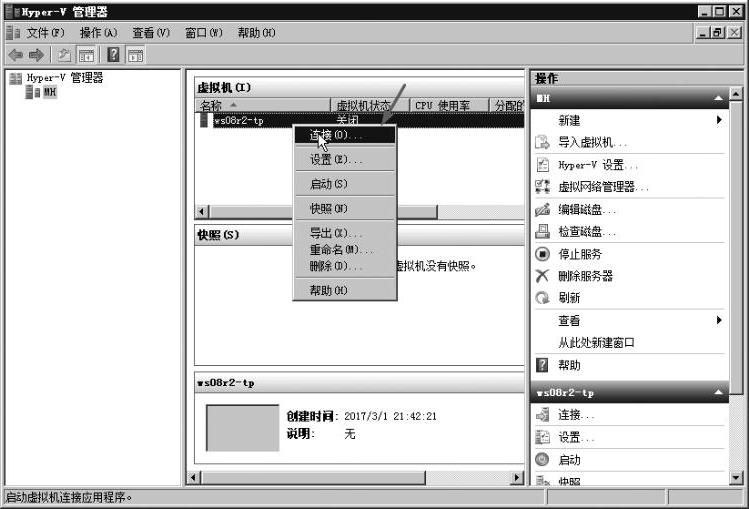Choose 设置(E)... in the context menu
This screenshot has height=509, width=749.
(344, 159)
